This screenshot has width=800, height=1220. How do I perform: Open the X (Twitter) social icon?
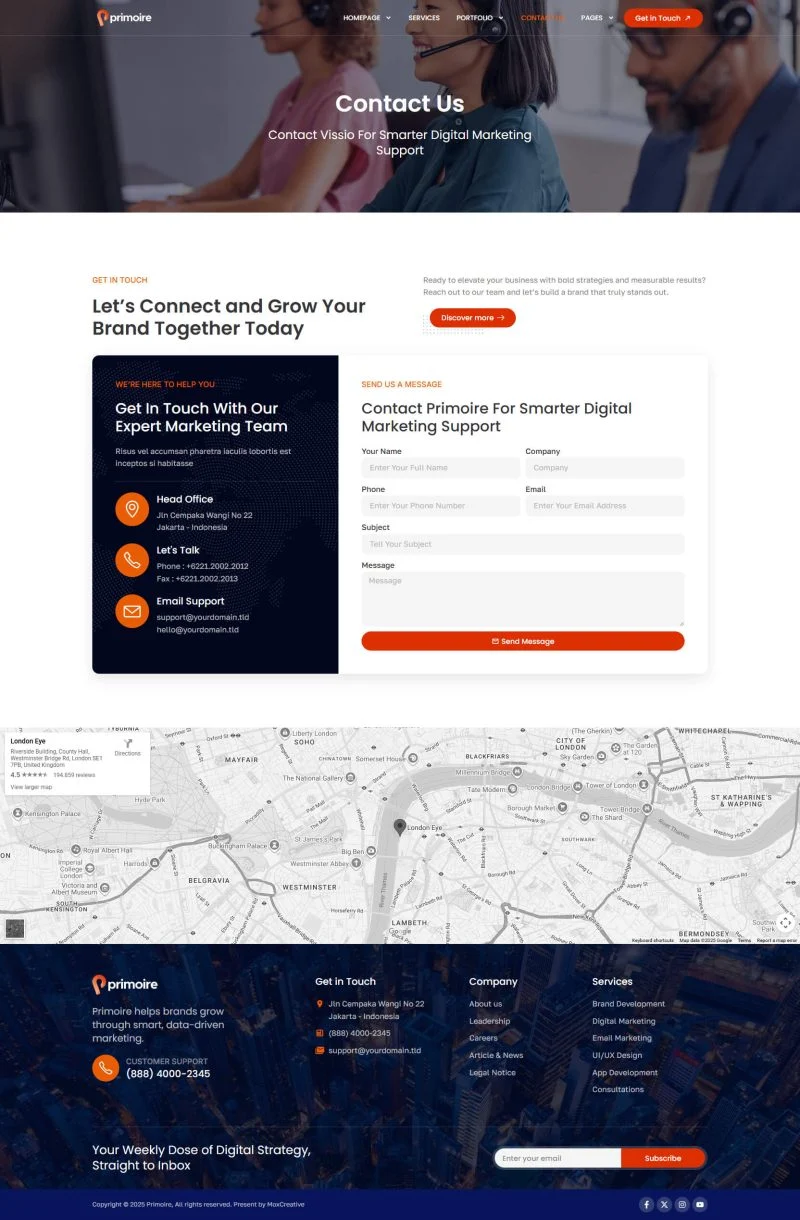tap(664, 1204)
